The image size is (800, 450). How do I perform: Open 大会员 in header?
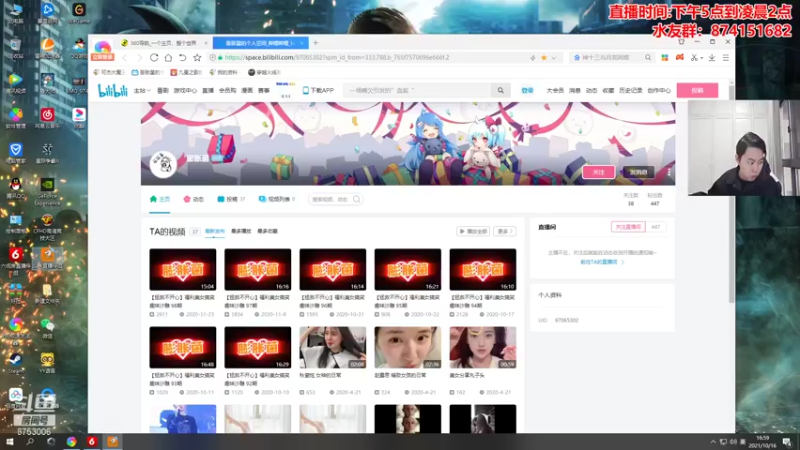click(x=555, y=90)
